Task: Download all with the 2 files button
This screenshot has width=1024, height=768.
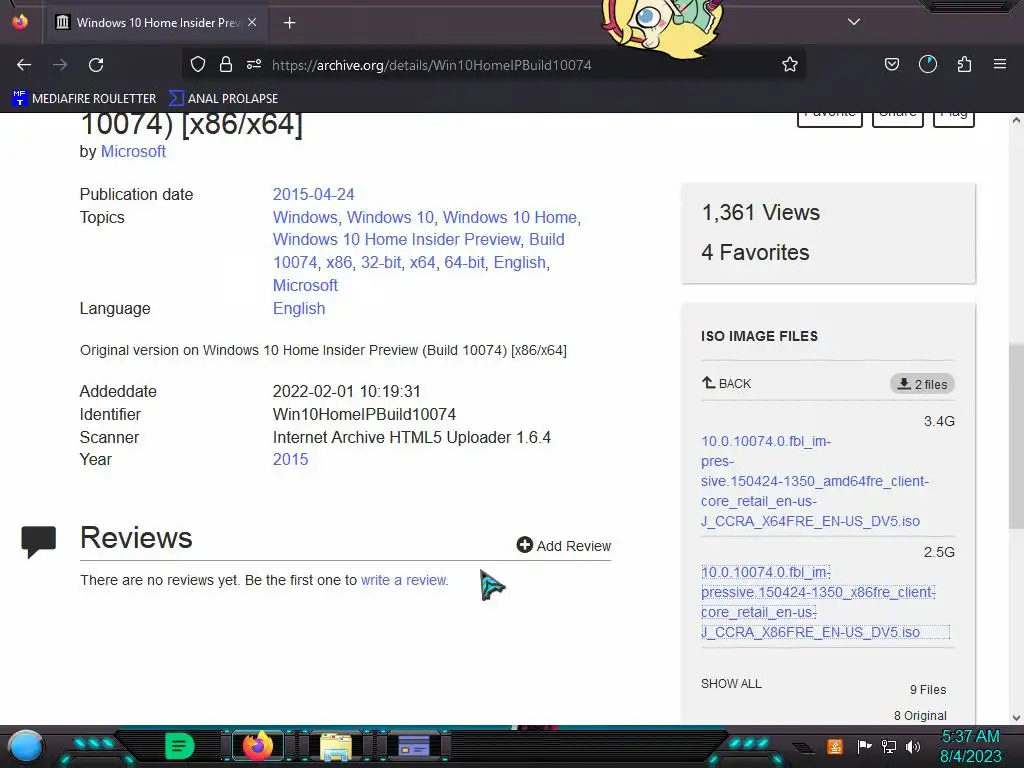Action: click(922, 384)
